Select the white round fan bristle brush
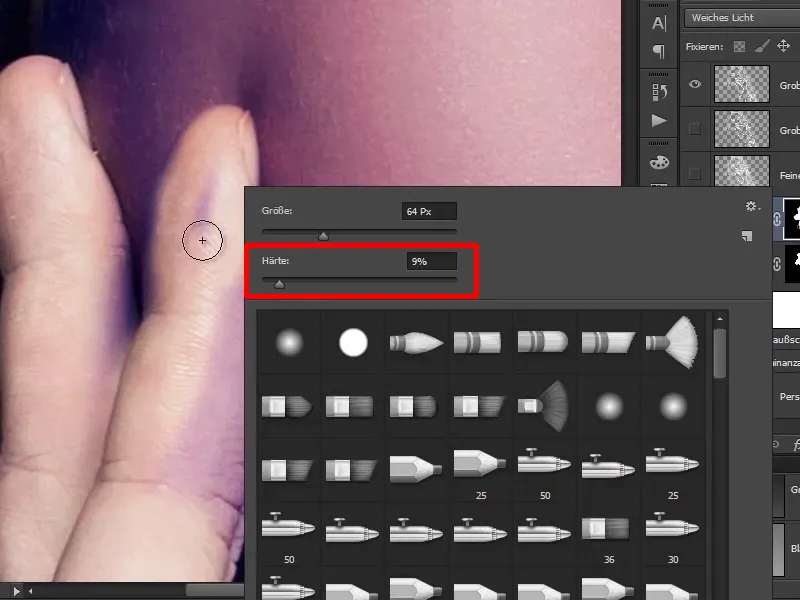The image size is (800, 600). click(672, 342)
